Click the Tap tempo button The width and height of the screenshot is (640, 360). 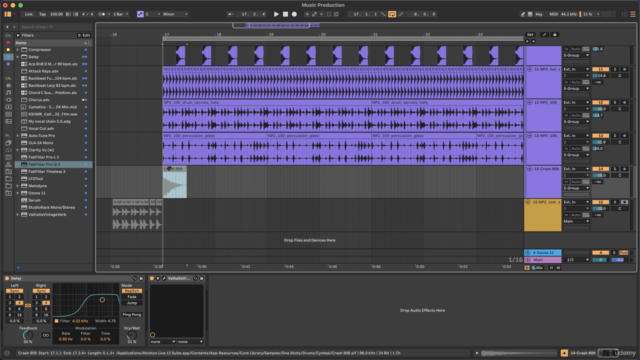(42, 14)
